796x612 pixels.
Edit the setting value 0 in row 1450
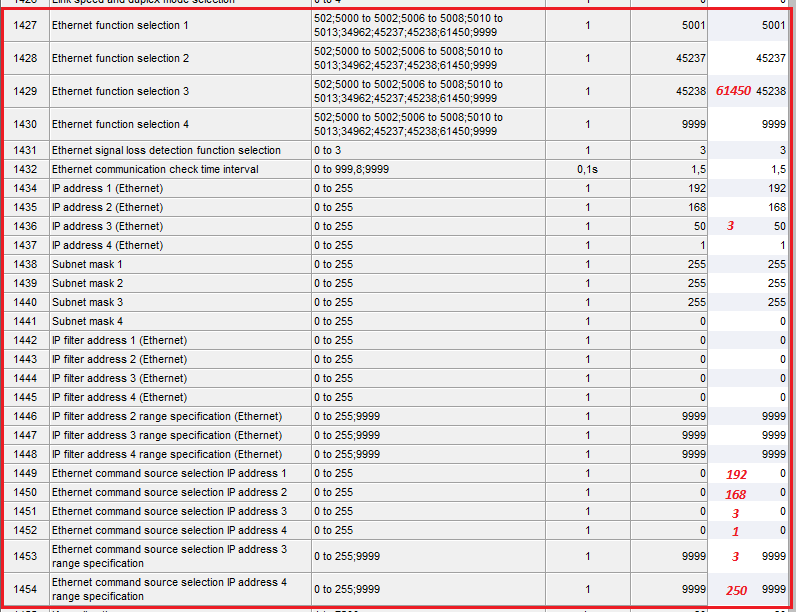(x=748, y=492)
